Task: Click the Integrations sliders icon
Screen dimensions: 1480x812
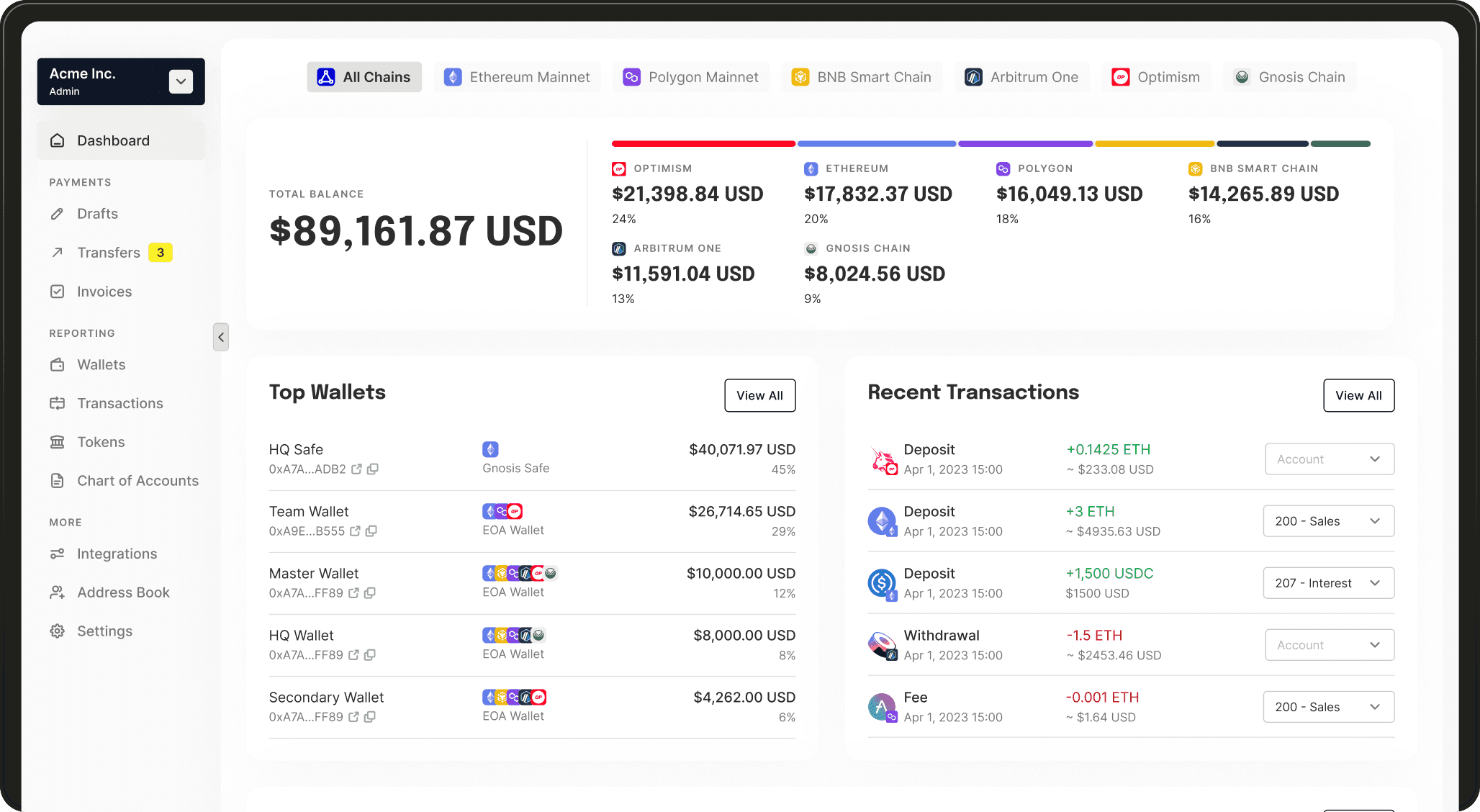Action: 58,554
